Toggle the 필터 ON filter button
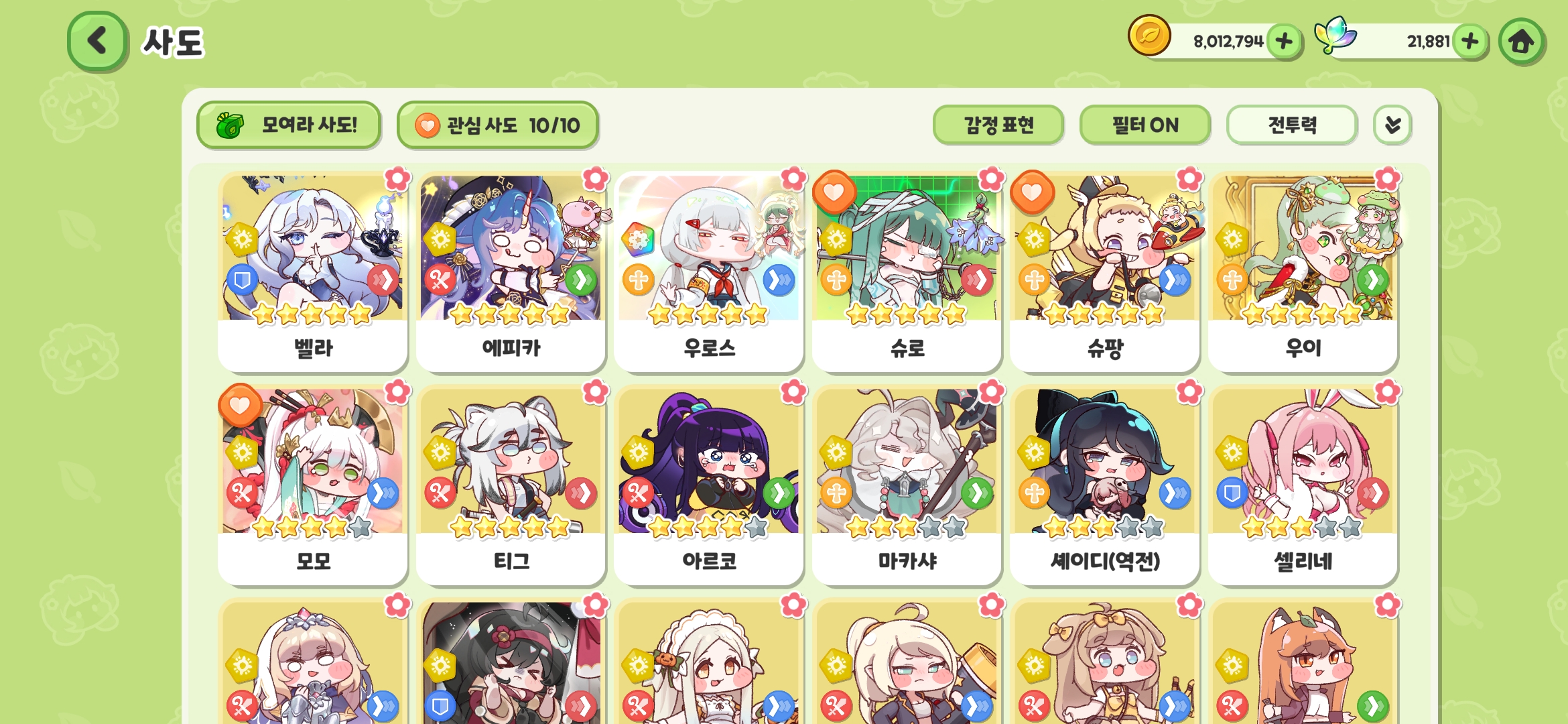Screen dimensions: 1568x724 point(1145,125)
